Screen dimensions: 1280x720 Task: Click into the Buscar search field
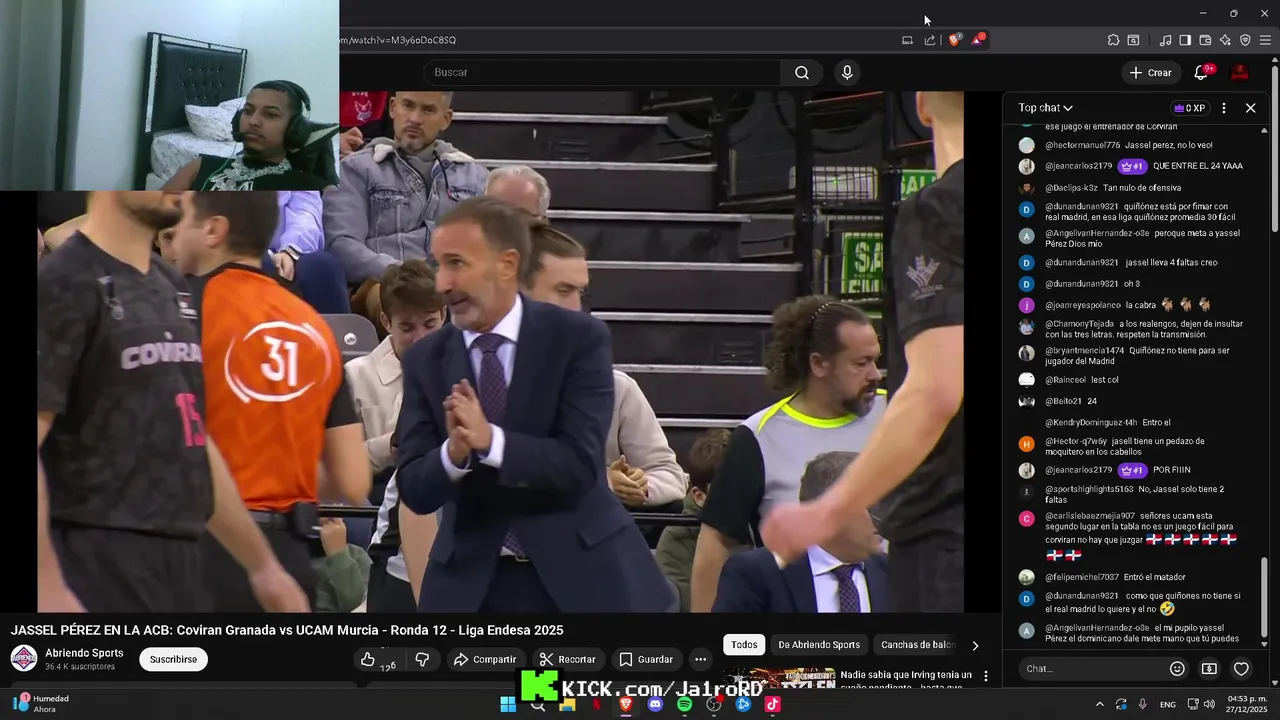602,72
